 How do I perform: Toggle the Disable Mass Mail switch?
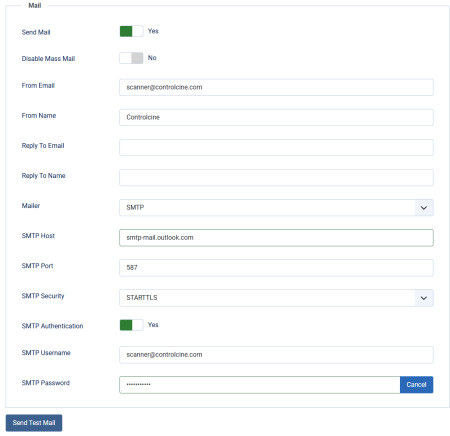click(131, 58)
